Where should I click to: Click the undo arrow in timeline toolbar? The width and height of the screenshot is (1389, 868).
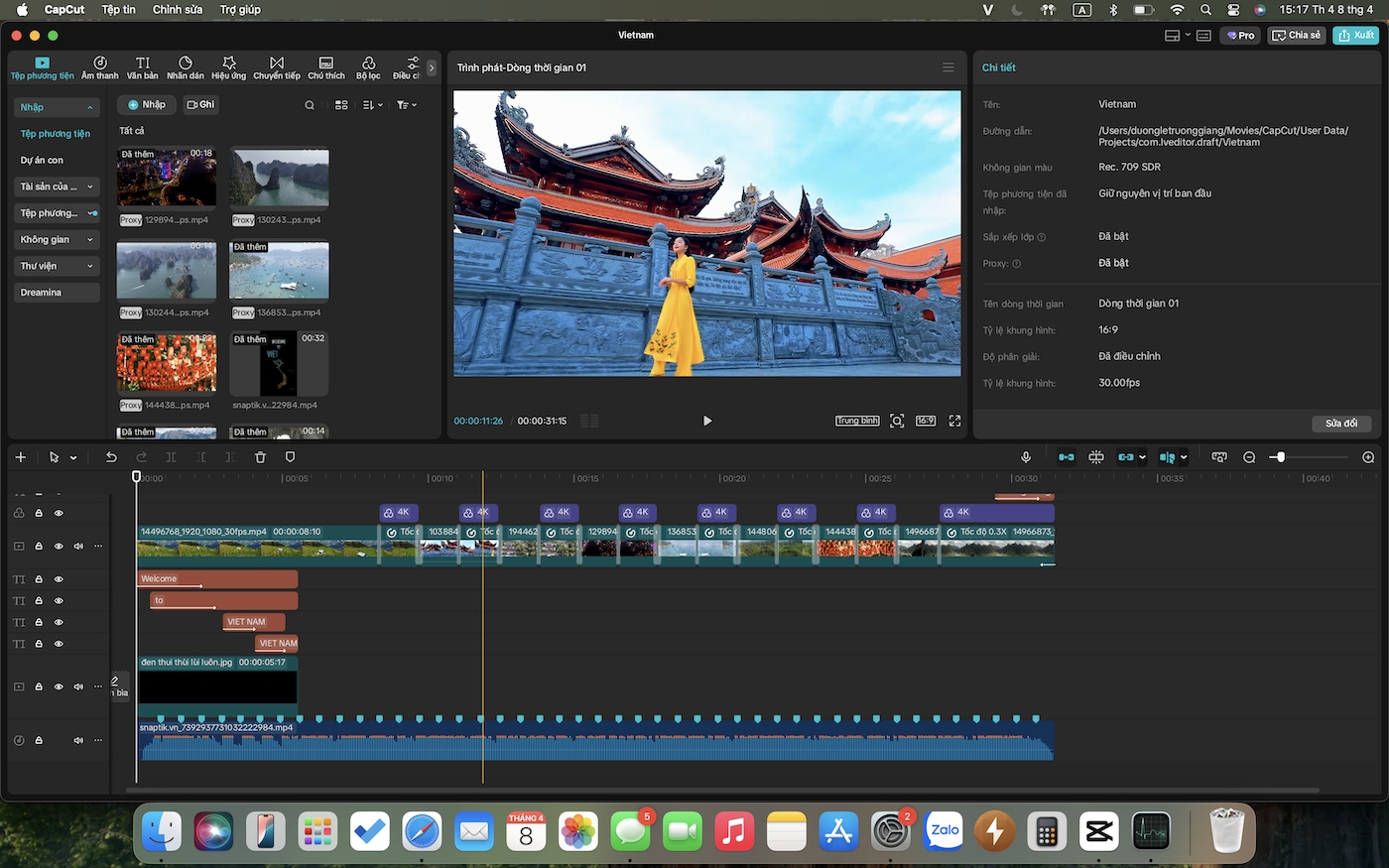(111, 457)
